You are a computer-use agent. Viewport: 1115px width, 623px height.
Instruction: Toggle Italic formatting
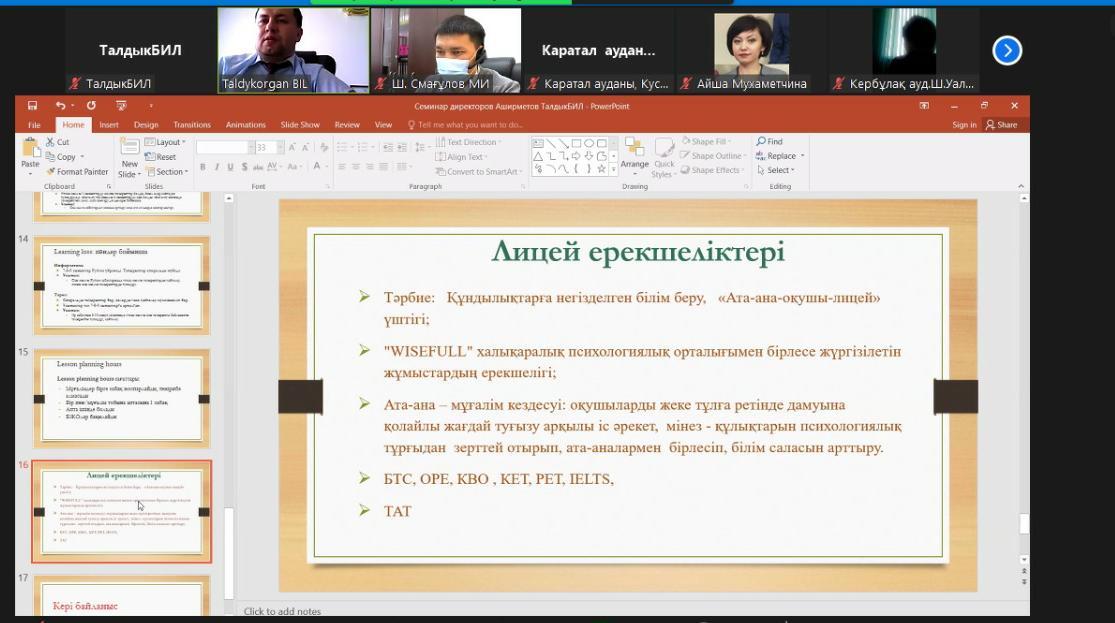pos(216,167)
